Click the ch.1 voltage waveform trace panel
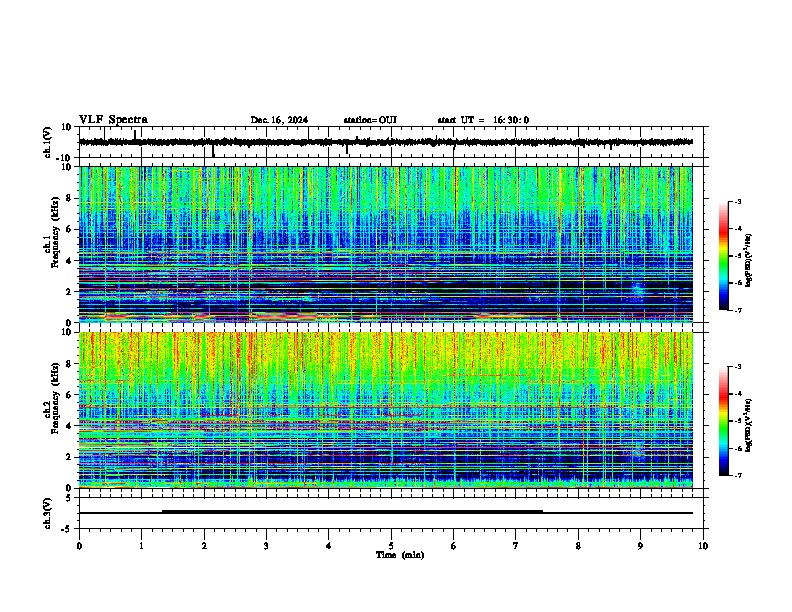The image size is (792, 612). (x=393, y=142)
